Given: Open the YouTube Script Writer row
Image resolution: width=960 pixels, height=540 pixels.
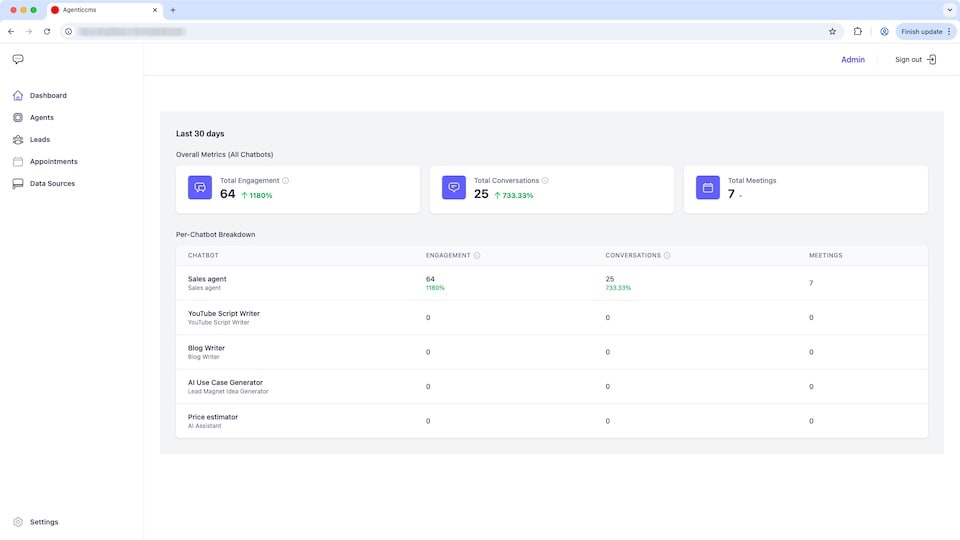Looking at the screenshot, I should [x=552, y=317].
